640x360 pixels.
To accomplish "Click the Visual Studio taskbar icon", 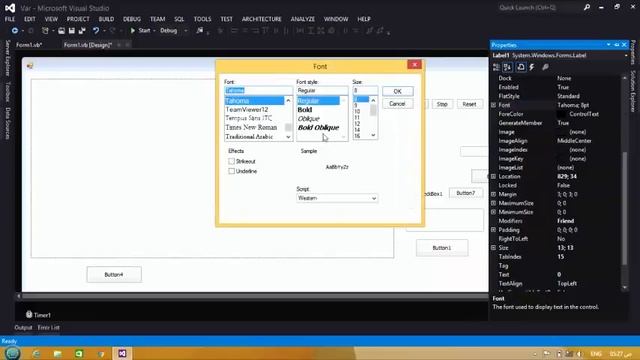I will [x=122, y=353].
